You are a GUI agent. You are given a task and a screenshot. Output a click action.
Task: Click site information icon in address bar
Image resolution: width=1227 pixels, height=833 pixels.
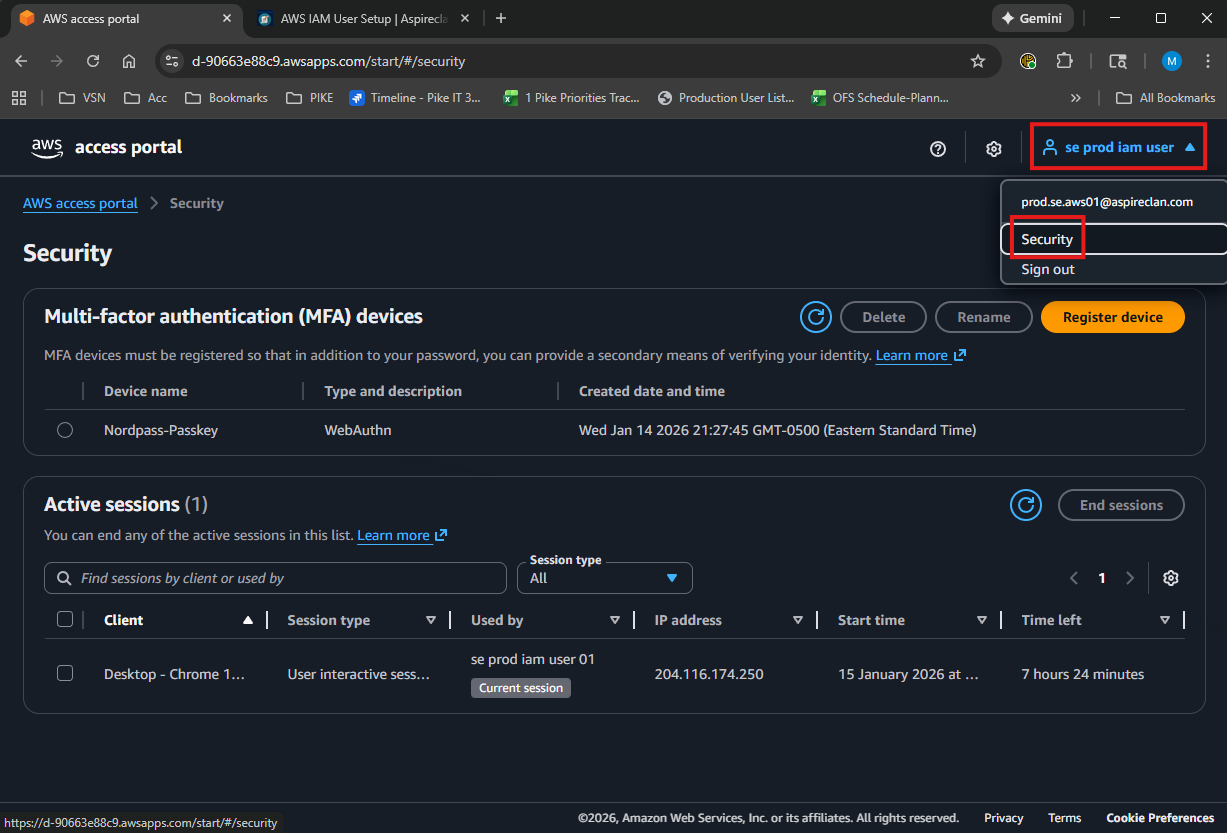[x=172, y=61]
